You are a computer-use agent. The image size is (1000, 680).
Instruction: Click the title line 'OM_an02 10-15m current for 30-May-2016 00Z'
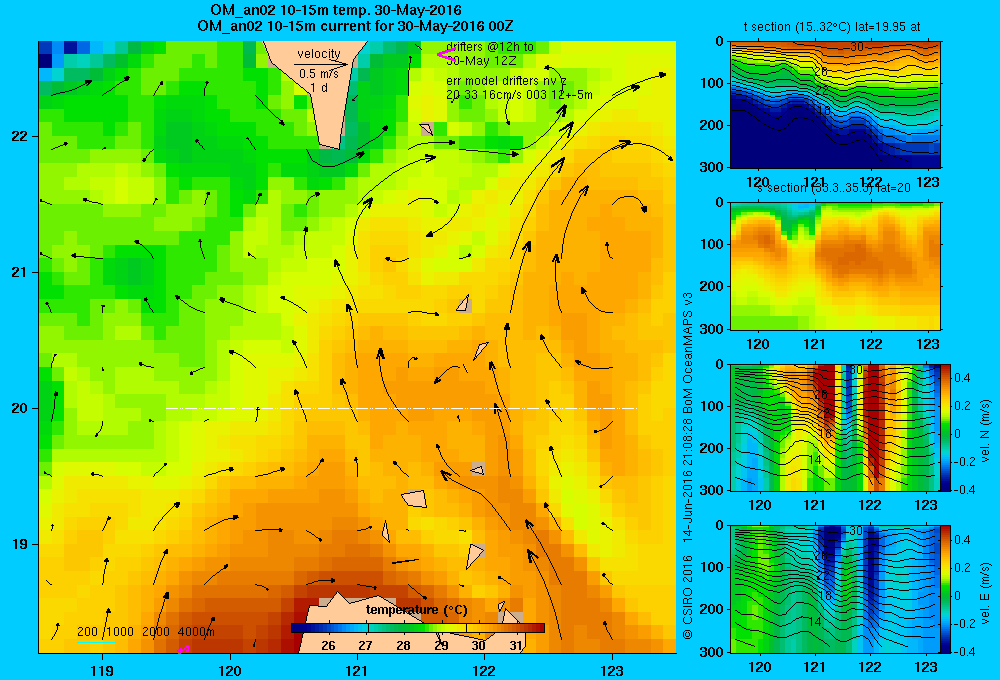pyautogui.click(x=355, y=26)
